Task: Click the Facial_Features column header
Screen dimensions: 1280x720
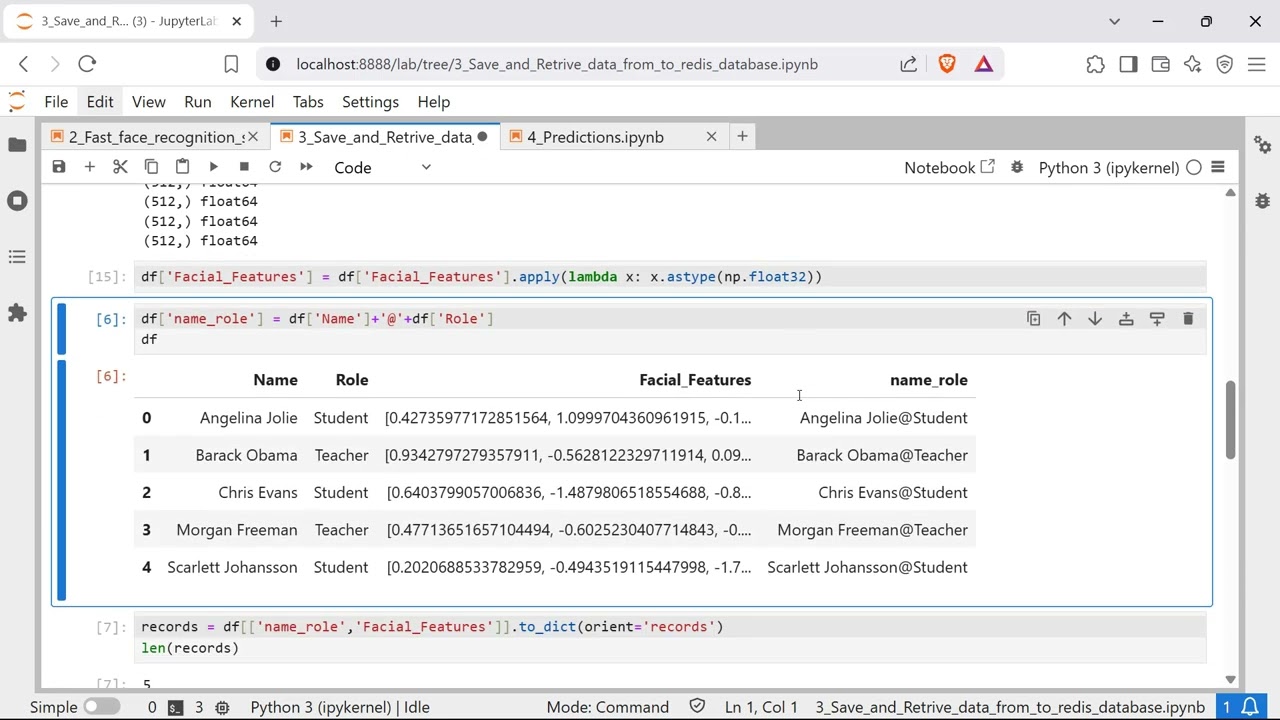Action: click(x=695, y=380)
